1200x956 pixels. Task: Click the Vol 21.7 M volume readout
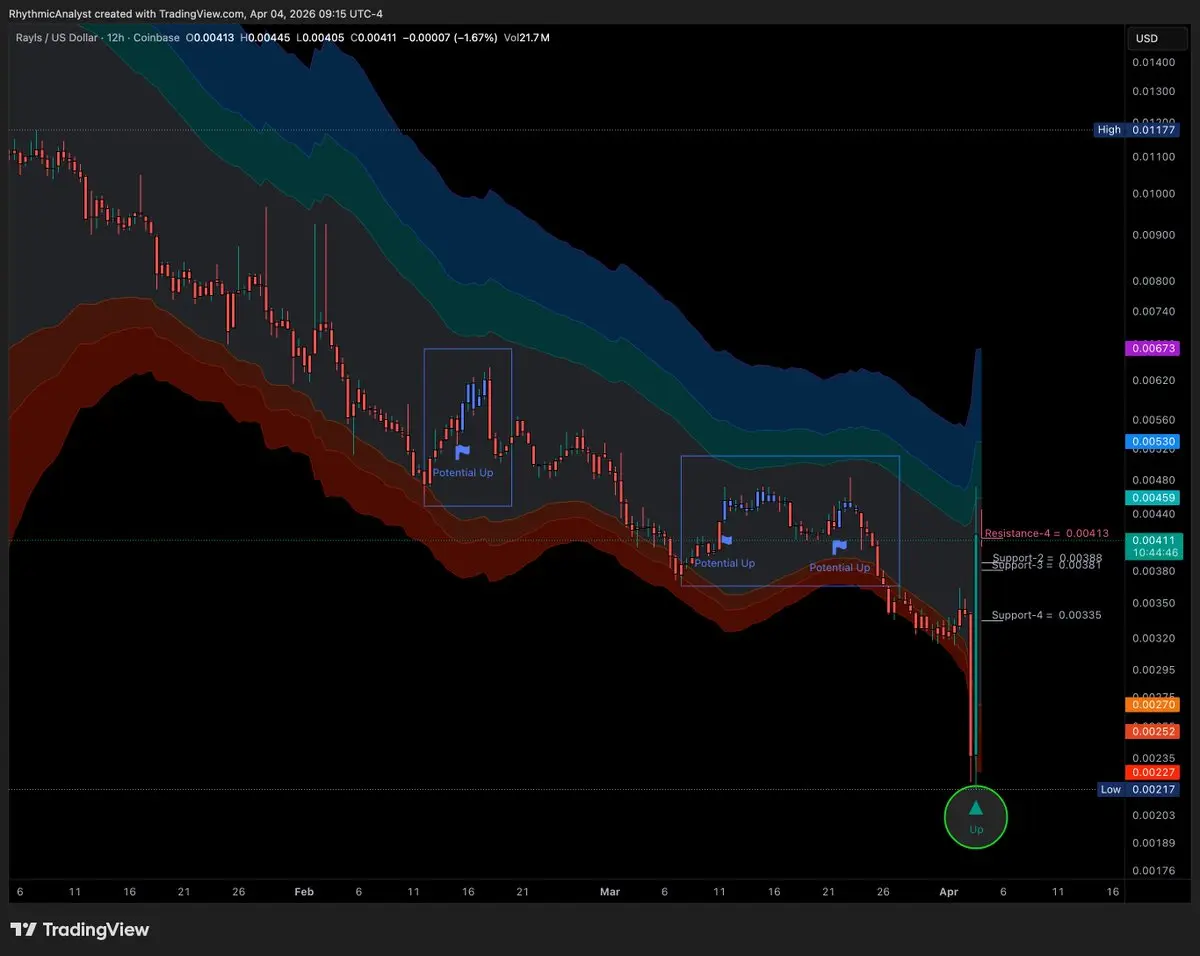527,38
